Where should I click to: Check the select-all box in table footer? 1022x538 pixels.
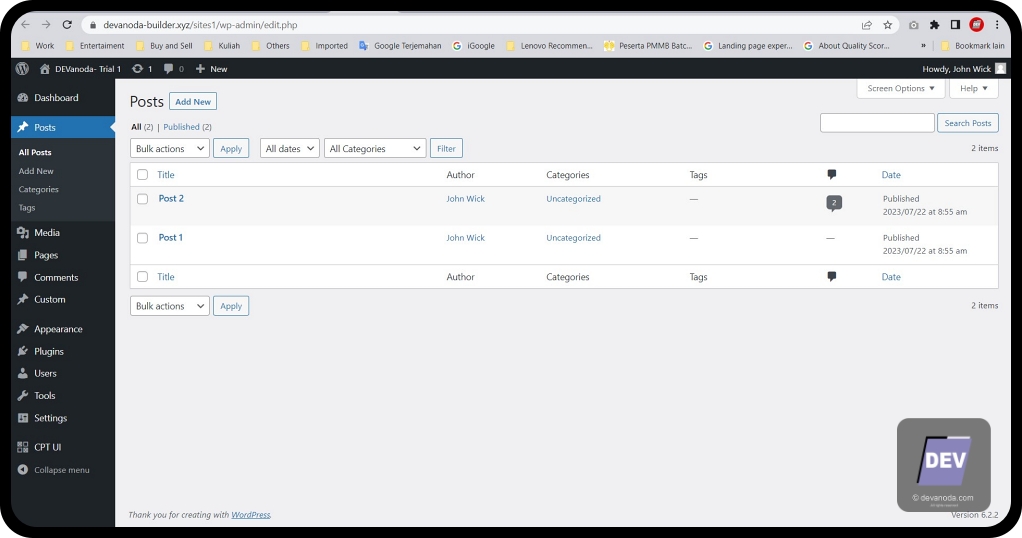click(142, 276)
